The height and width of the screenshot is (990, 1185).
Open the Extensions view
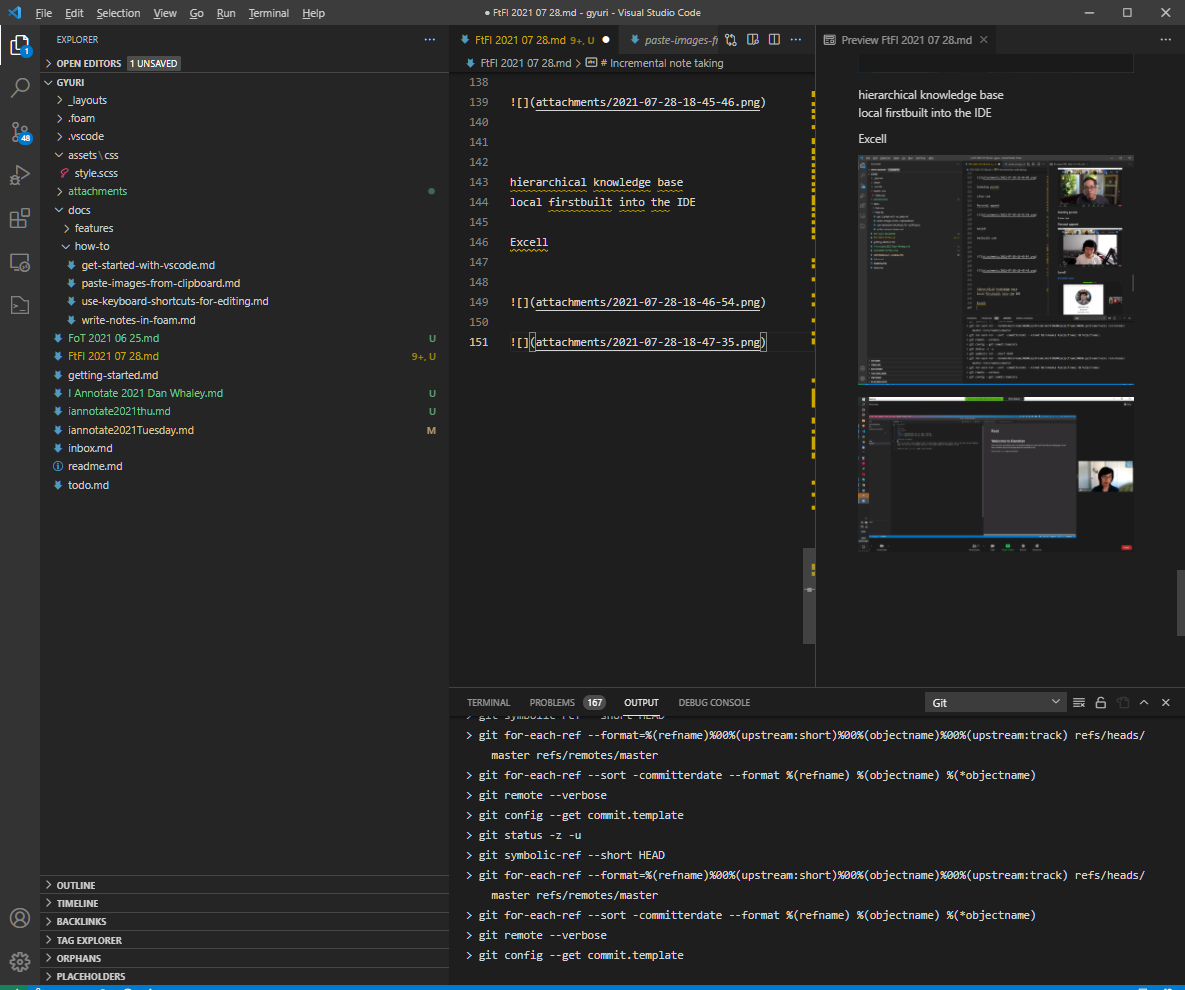(x=20, y=219)
